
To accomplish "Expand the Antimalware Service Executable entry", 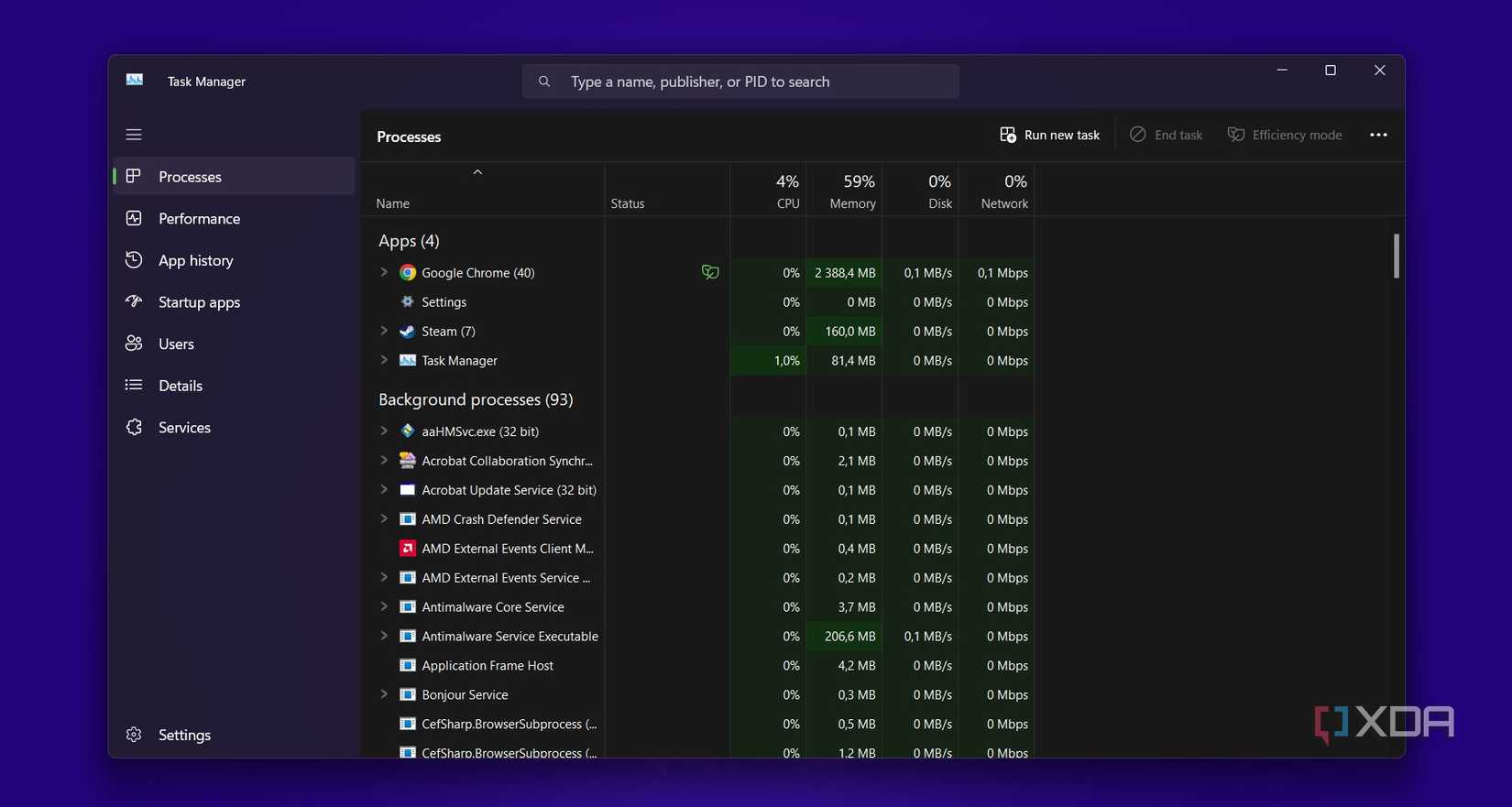I will pyautogui.click(x=384, y=636).
